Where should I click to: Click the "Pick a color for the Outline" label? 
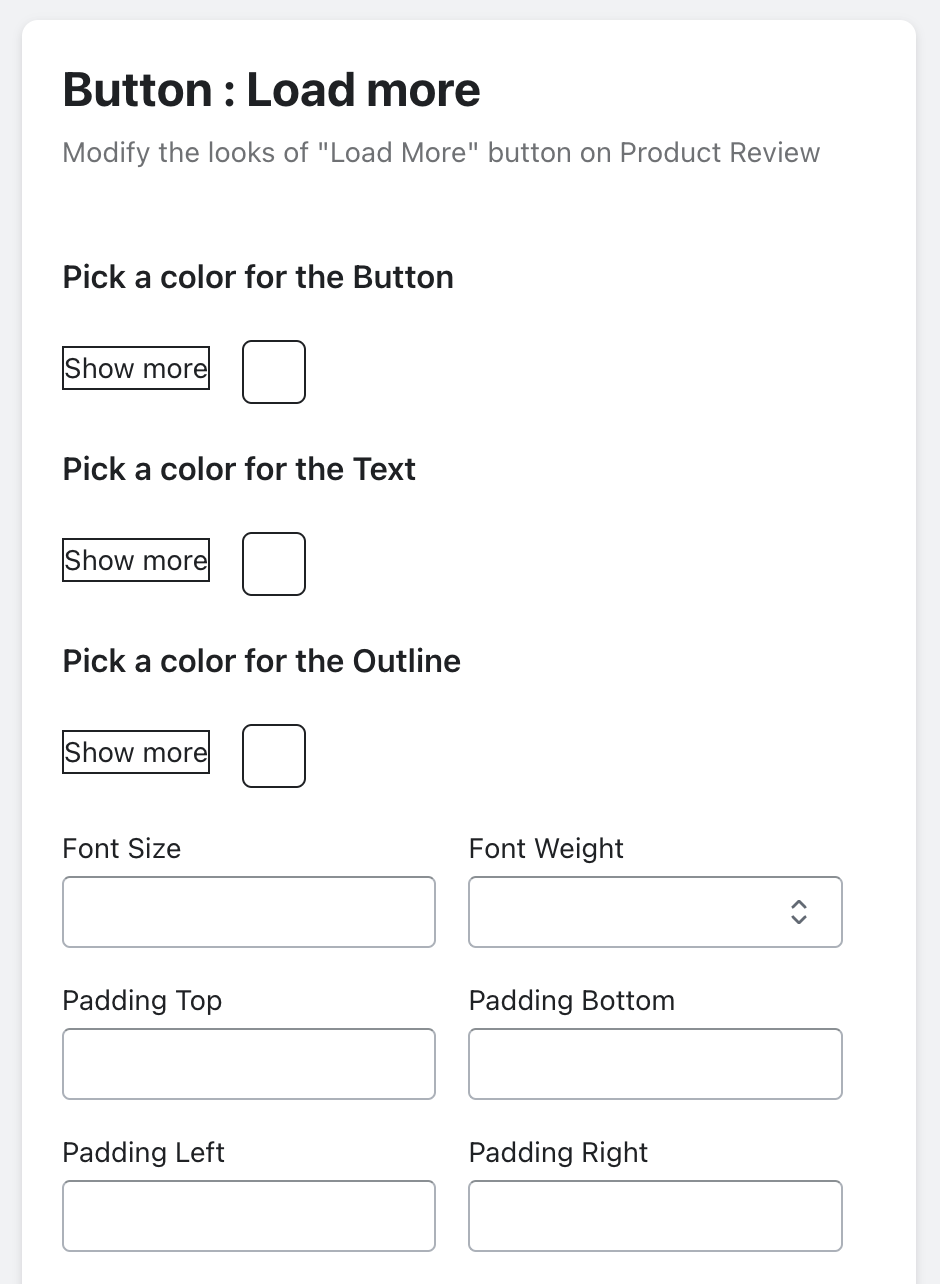point(262,661)
